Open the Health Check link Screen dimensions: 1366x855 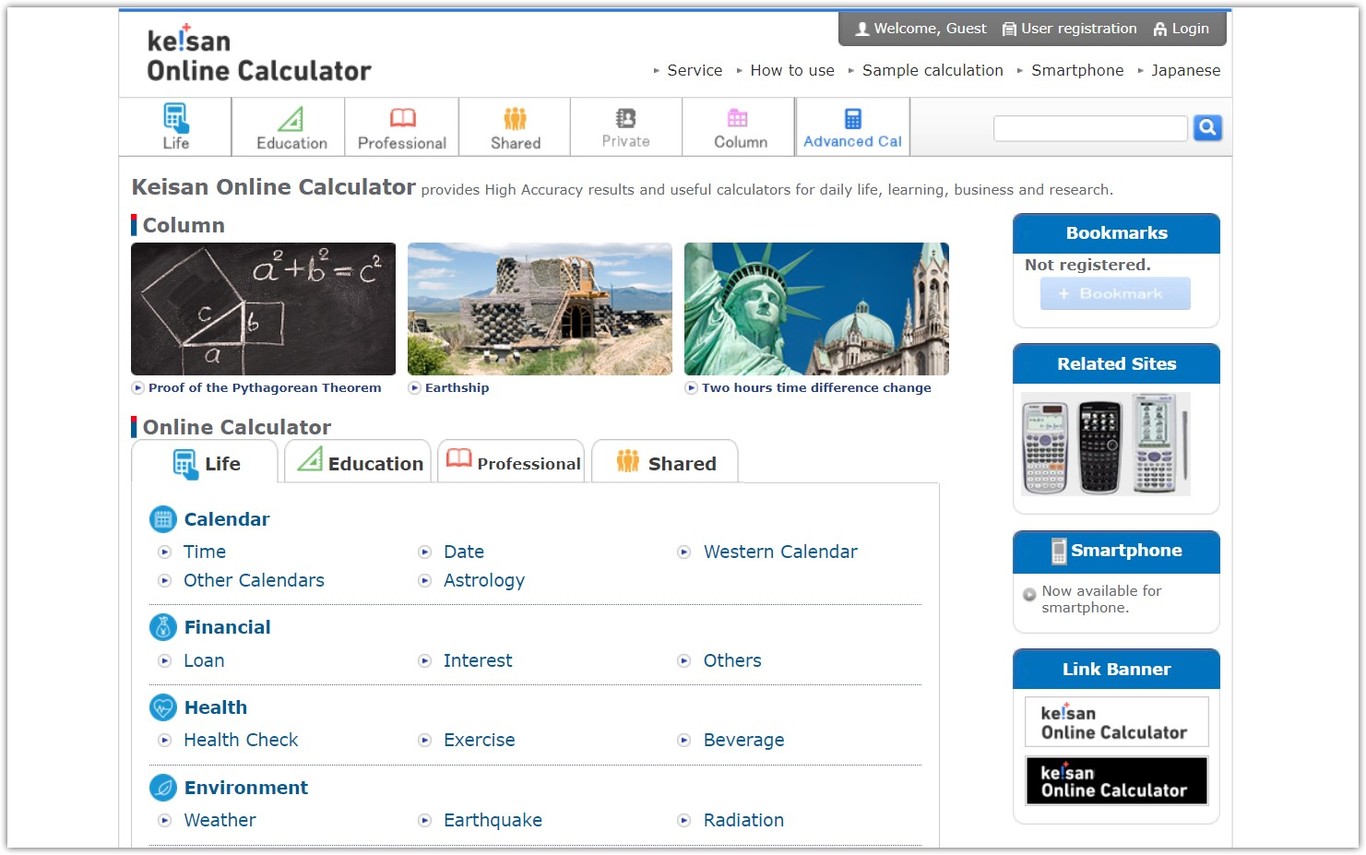[x=241, y=740]
